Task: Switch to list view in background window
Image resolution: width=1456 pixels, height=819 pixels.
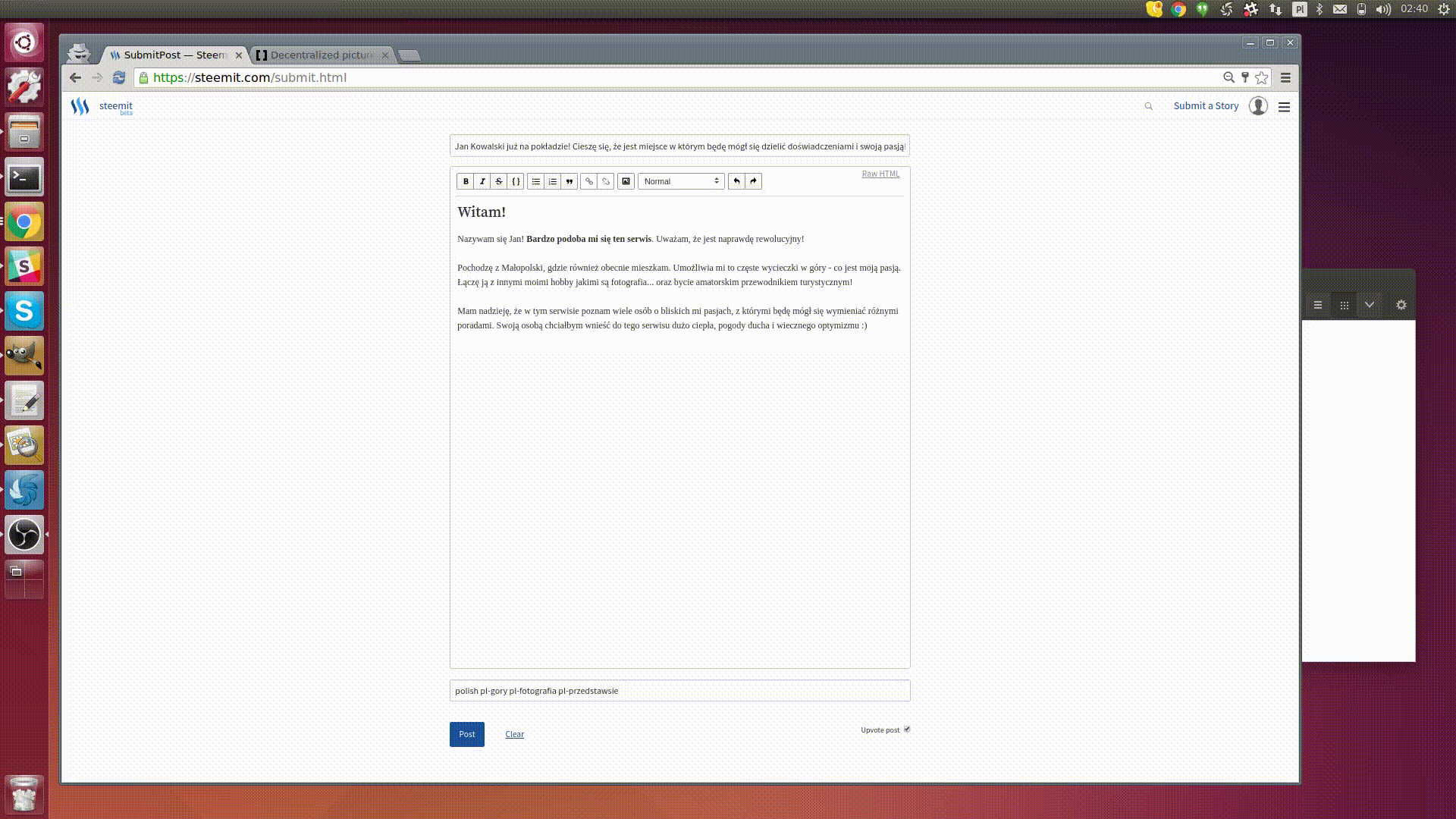Action: tap(1318, 305)
